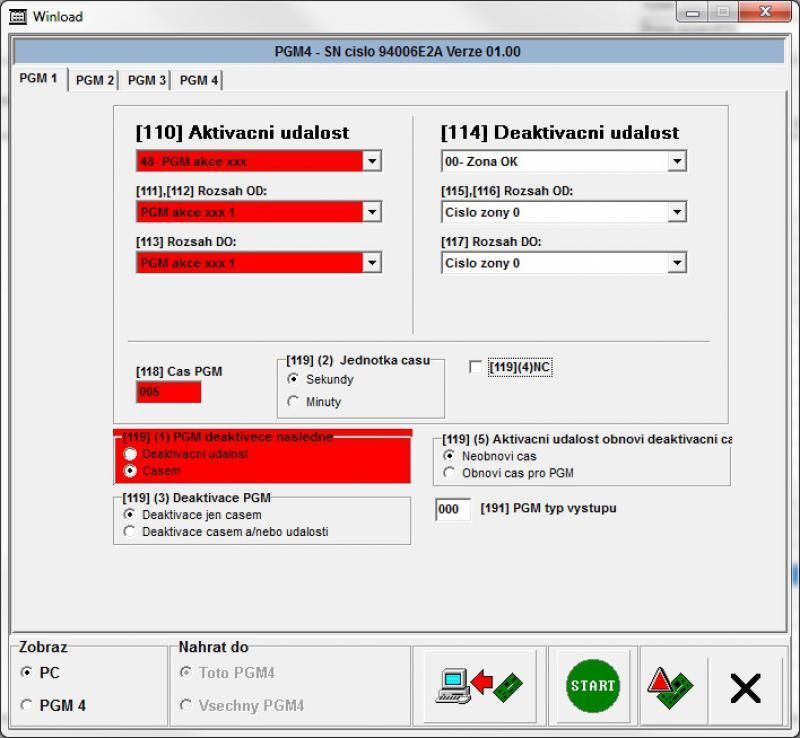Enable the [119](4)NC checkbox
Image resolution: width=800 pixels, height=738 pixels.
[x=476, y=368]
